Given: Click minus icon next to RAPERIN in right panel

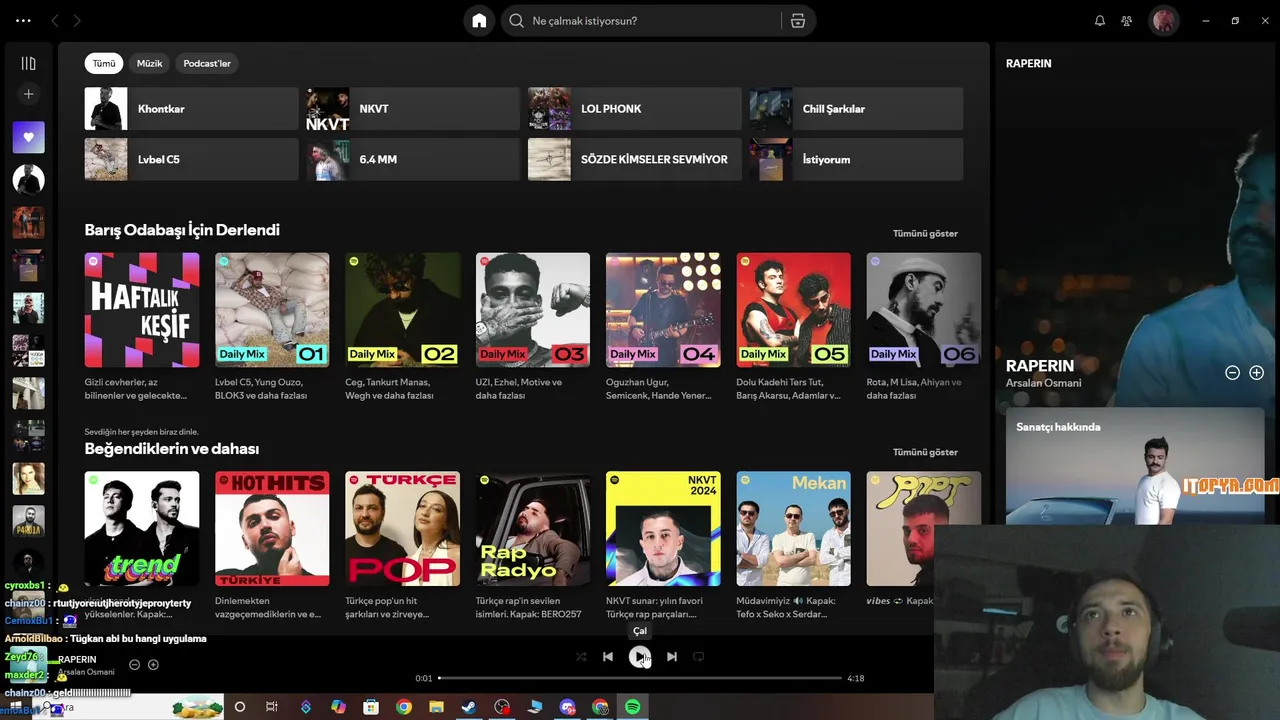Looking at the screenshot, I should coord(1232,373).
